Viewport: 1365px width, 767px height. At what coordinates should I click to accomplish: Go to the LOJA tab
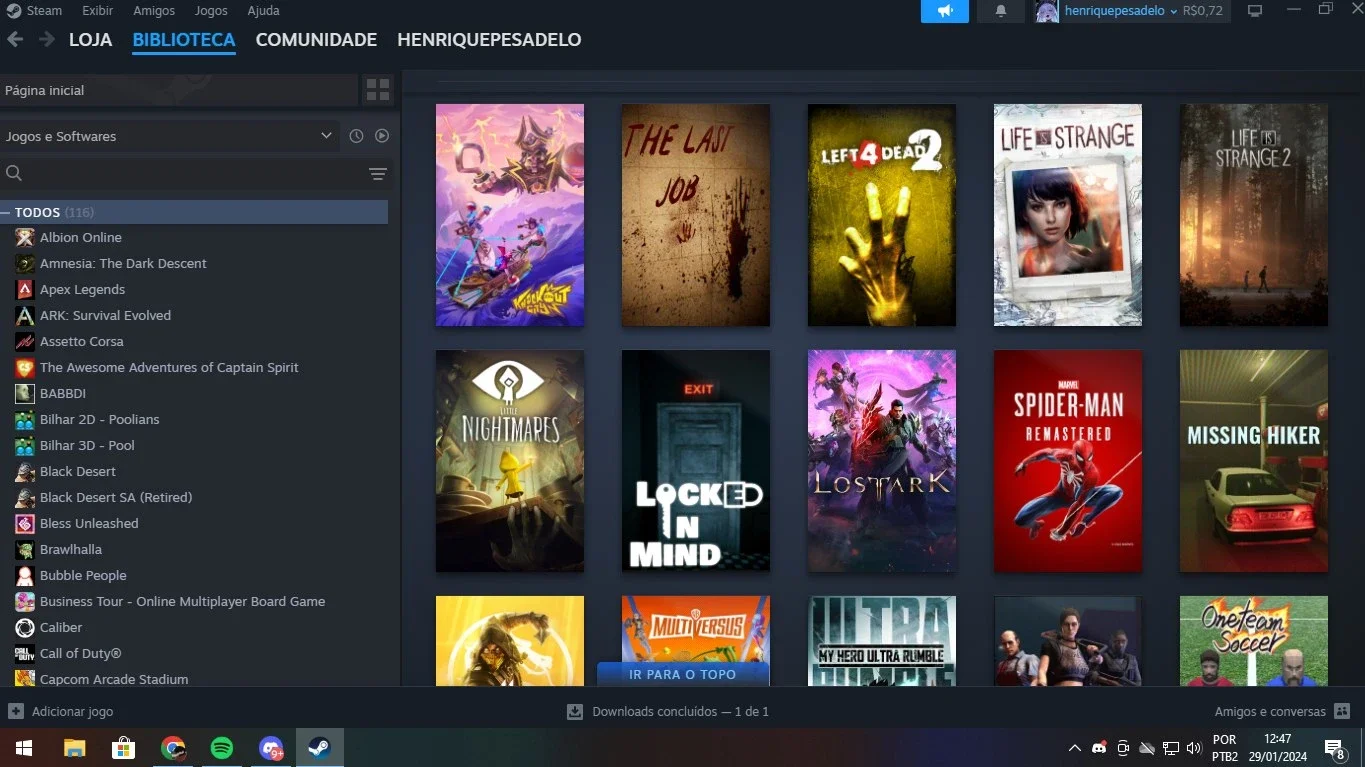90,40
